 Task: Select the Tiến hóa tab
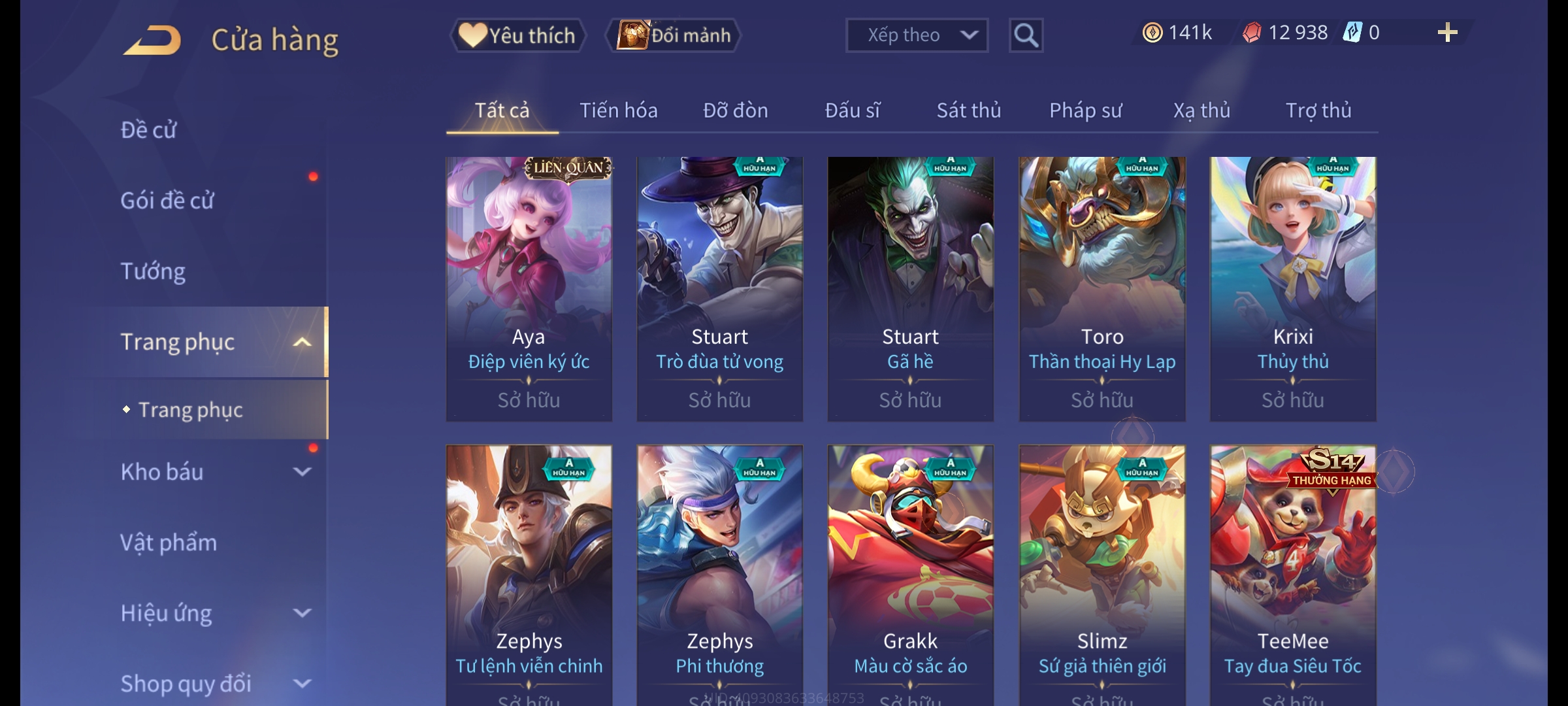coord(618,110)
